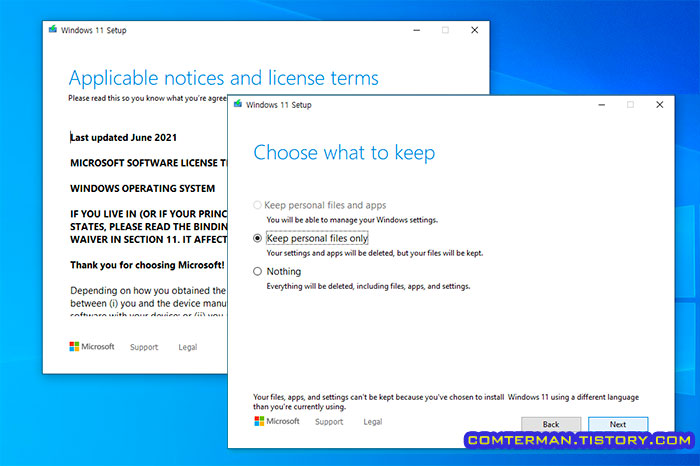Click the 'WINDOWS OPERATING SYSTEM' heading
The height and width of the screenshot is (466, 700).
tap(142, 188)
